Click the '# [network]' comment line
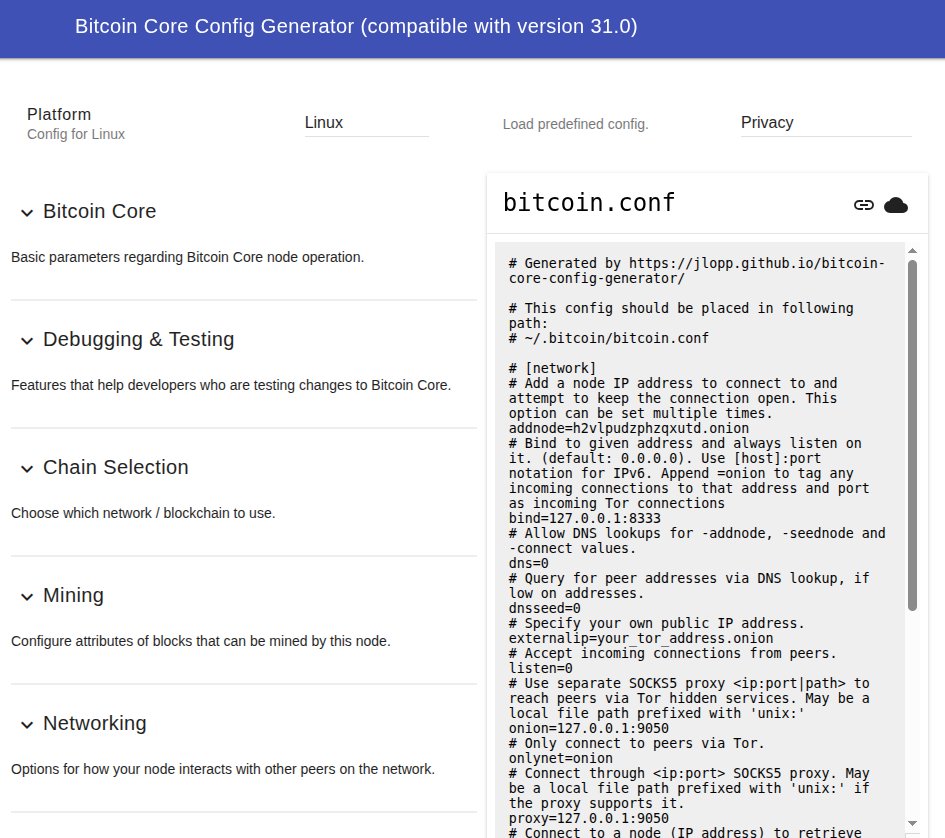This screenshot has width=945, height=838. 553,368
